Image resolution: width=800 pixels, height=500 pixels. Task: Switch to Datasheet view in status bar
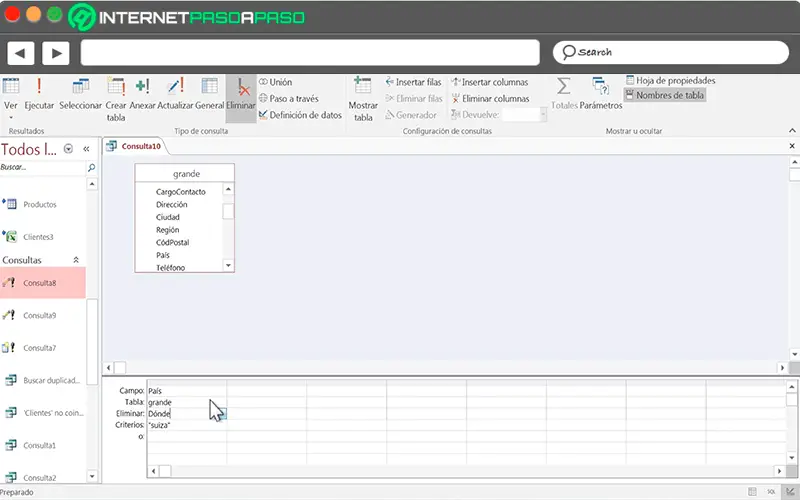pos(753,492)
